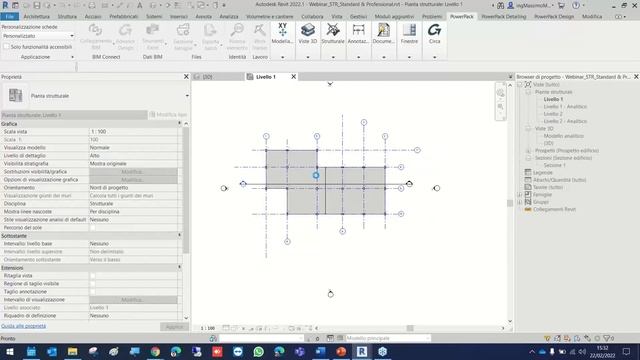The height and width of the screenshot is (360, 640).
Task: Toggle Solo funzionalità accessibili checkbox
Action: point(6,47)
